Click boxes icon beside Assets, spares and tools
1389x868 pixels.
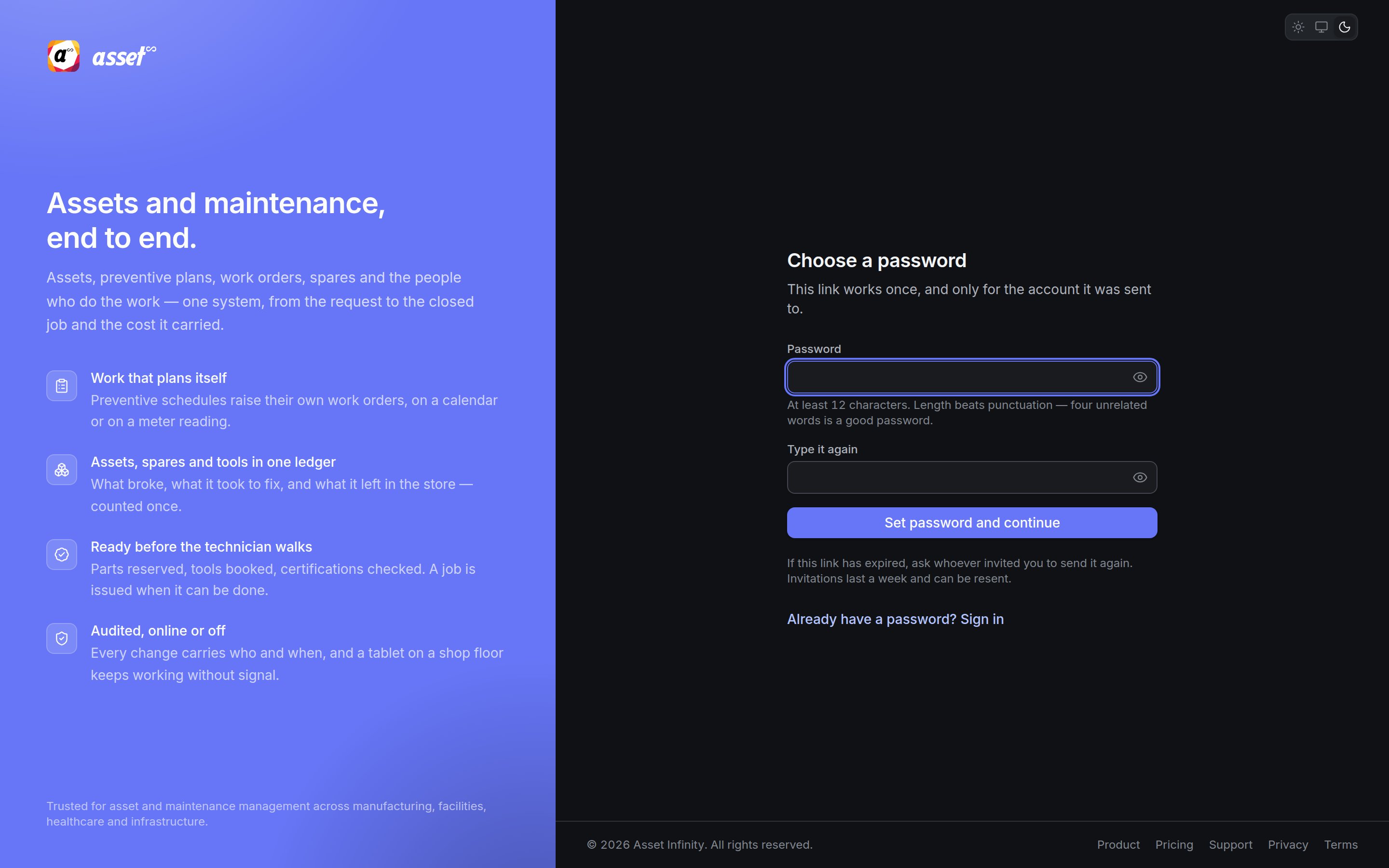pyautogui.click(x=62, y=470)
